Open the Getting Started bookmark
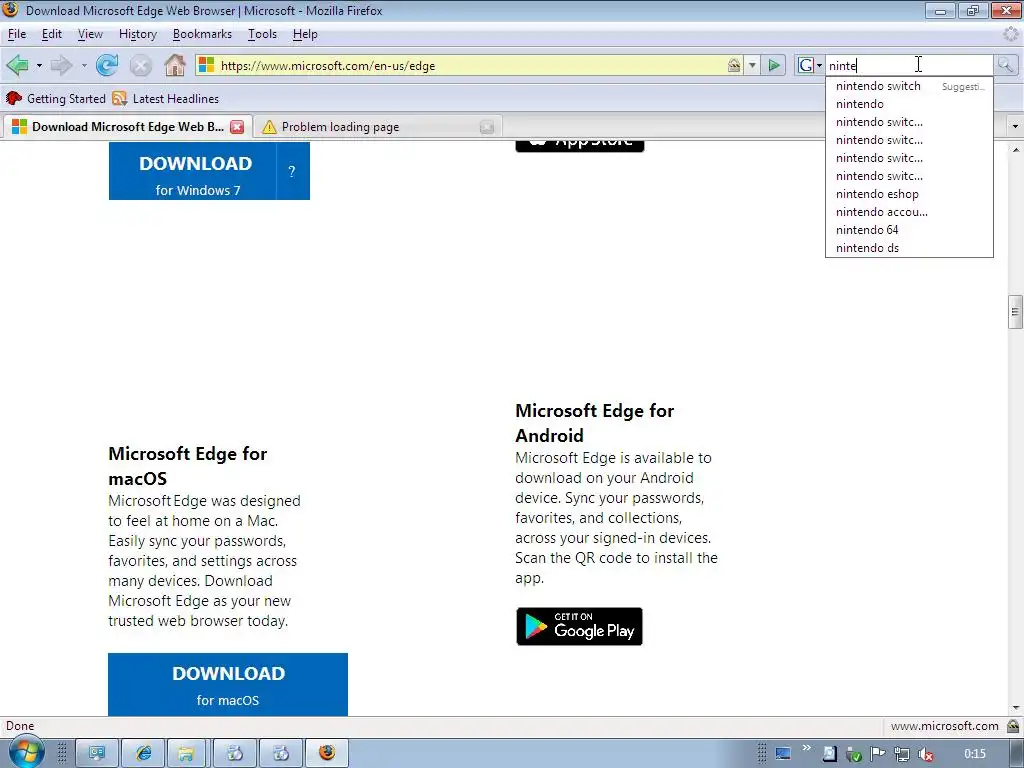The height and width of the screenshot is (768, 1024). click(x=56, y=99)
